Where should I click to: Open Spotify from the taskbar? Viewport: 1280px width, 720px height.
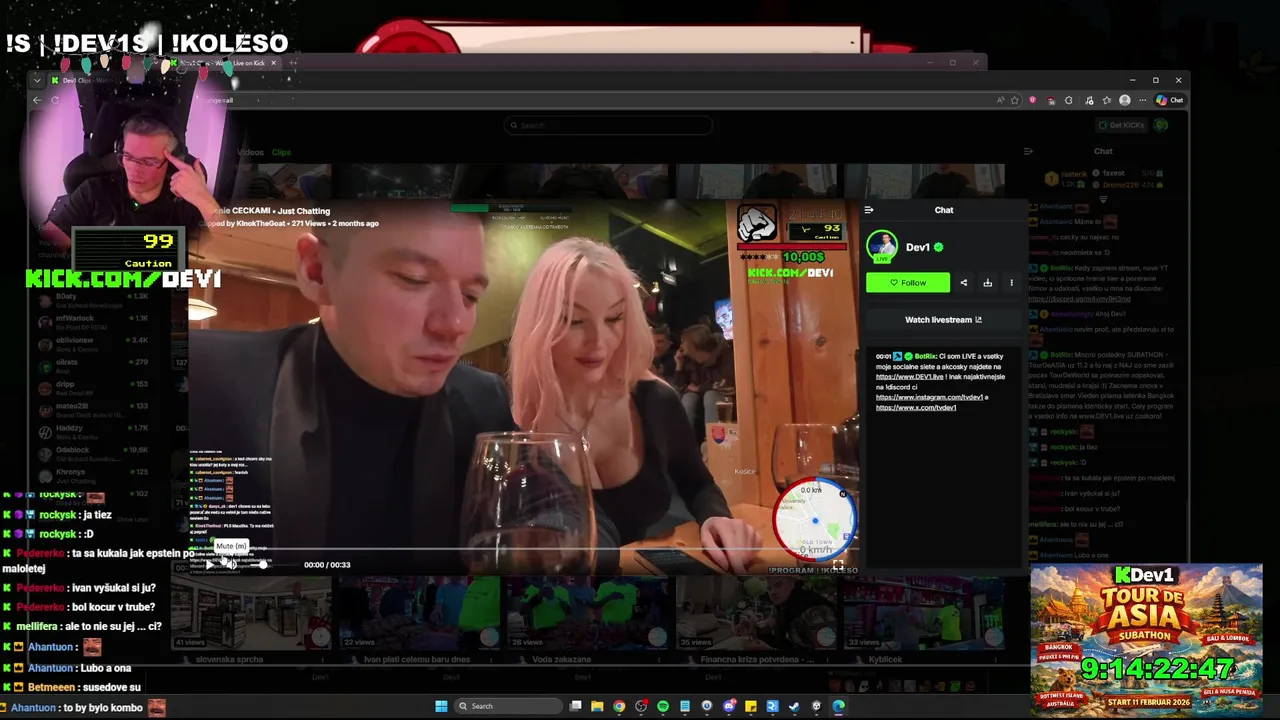(x=663, y=706)
